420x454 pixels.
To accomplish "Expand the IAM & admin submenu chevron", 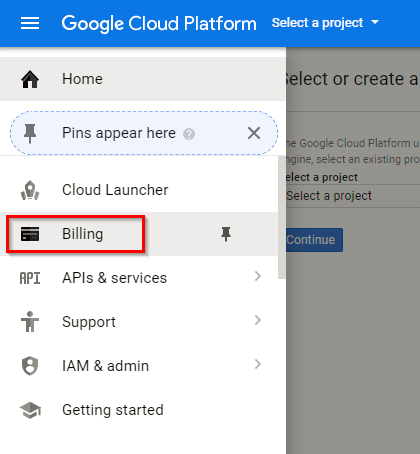I will tap(258, 364).
